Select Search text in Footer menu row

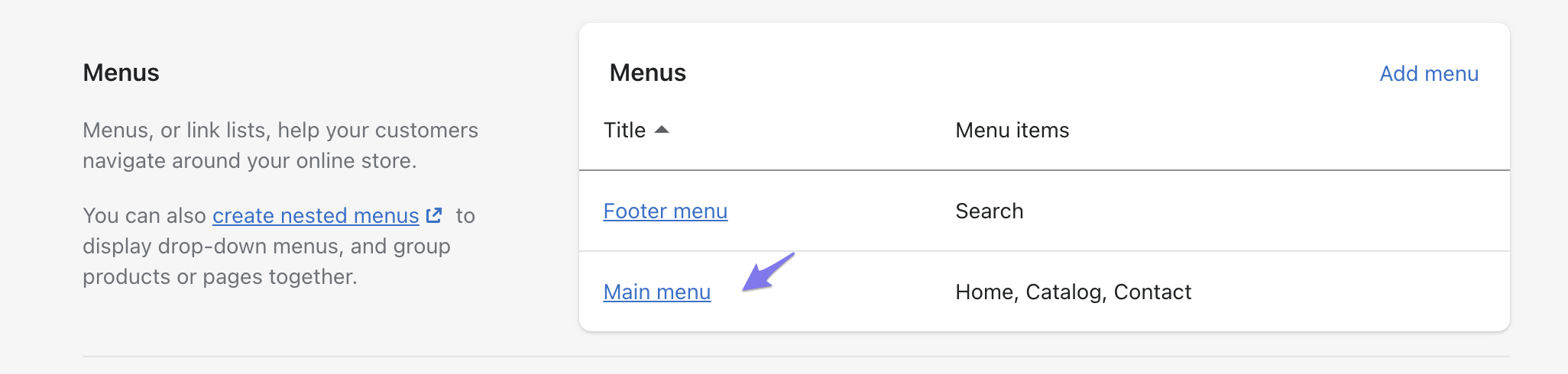click(989, 211)
